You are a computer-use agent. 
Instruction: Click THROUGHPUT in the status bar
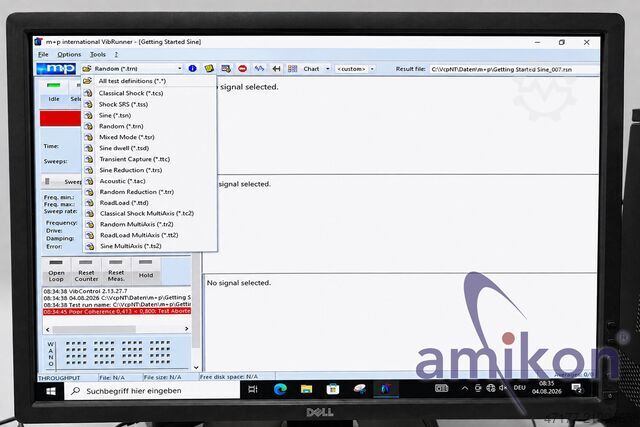[59, 378]
